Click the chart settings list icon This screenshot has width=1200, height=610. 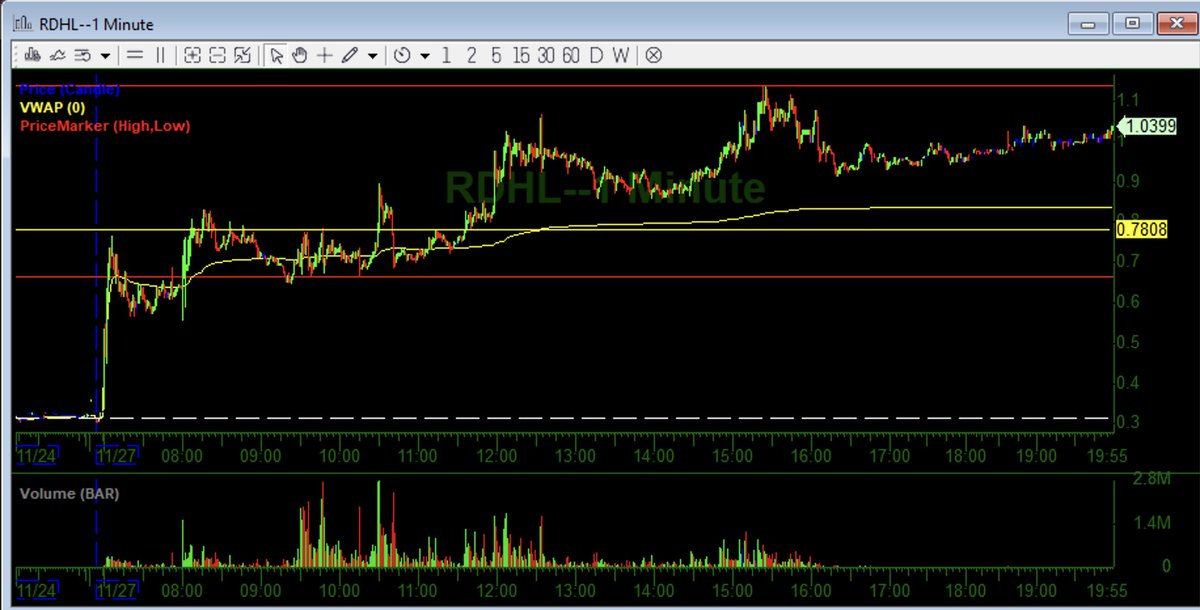coord(83,55)
